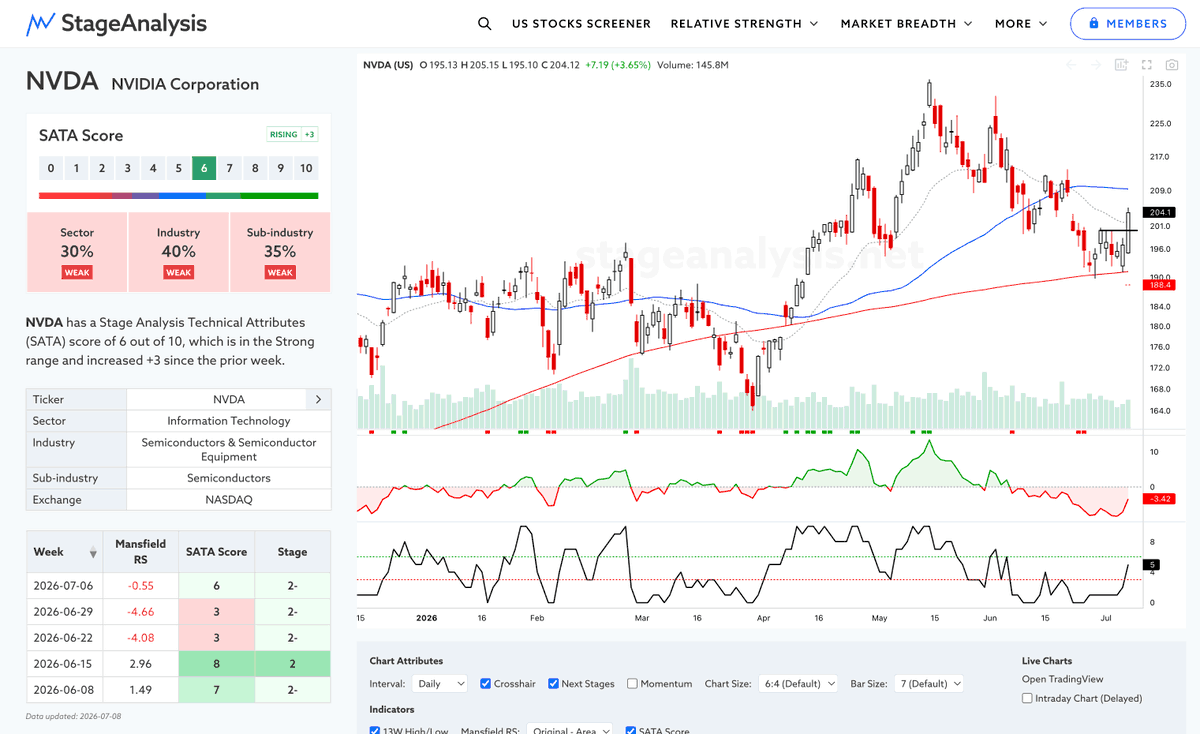1200x734 pixels.
Task: Open the Market Breadth menu
Action: click(907, 23)
